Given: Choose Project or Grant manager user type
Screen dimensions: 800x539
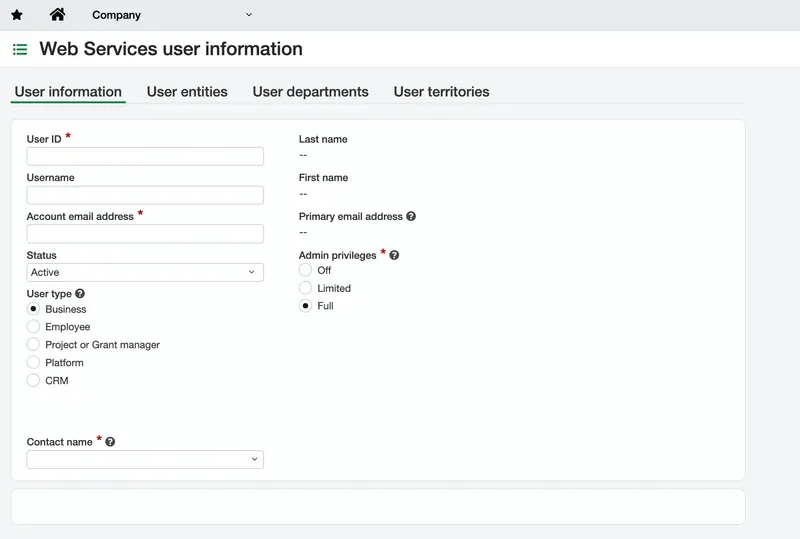Looking at the screenshot, I should [x=33, y=345].
